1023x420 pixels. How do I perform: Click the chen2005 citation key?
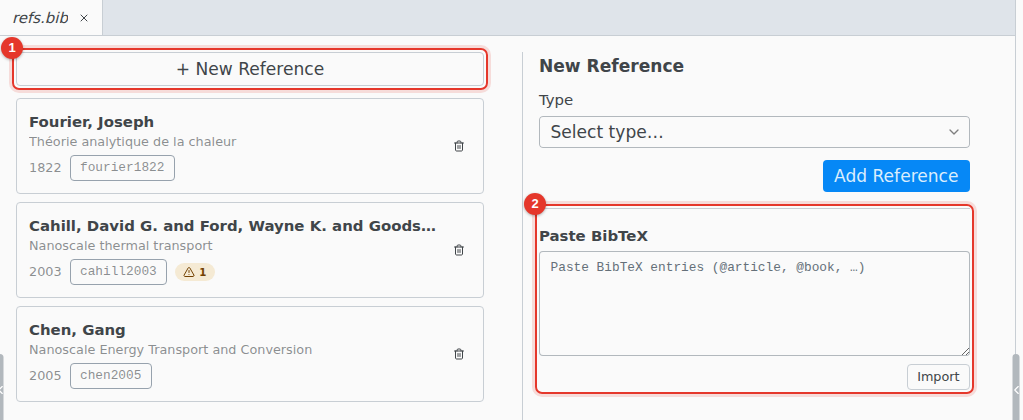point(111,376)
